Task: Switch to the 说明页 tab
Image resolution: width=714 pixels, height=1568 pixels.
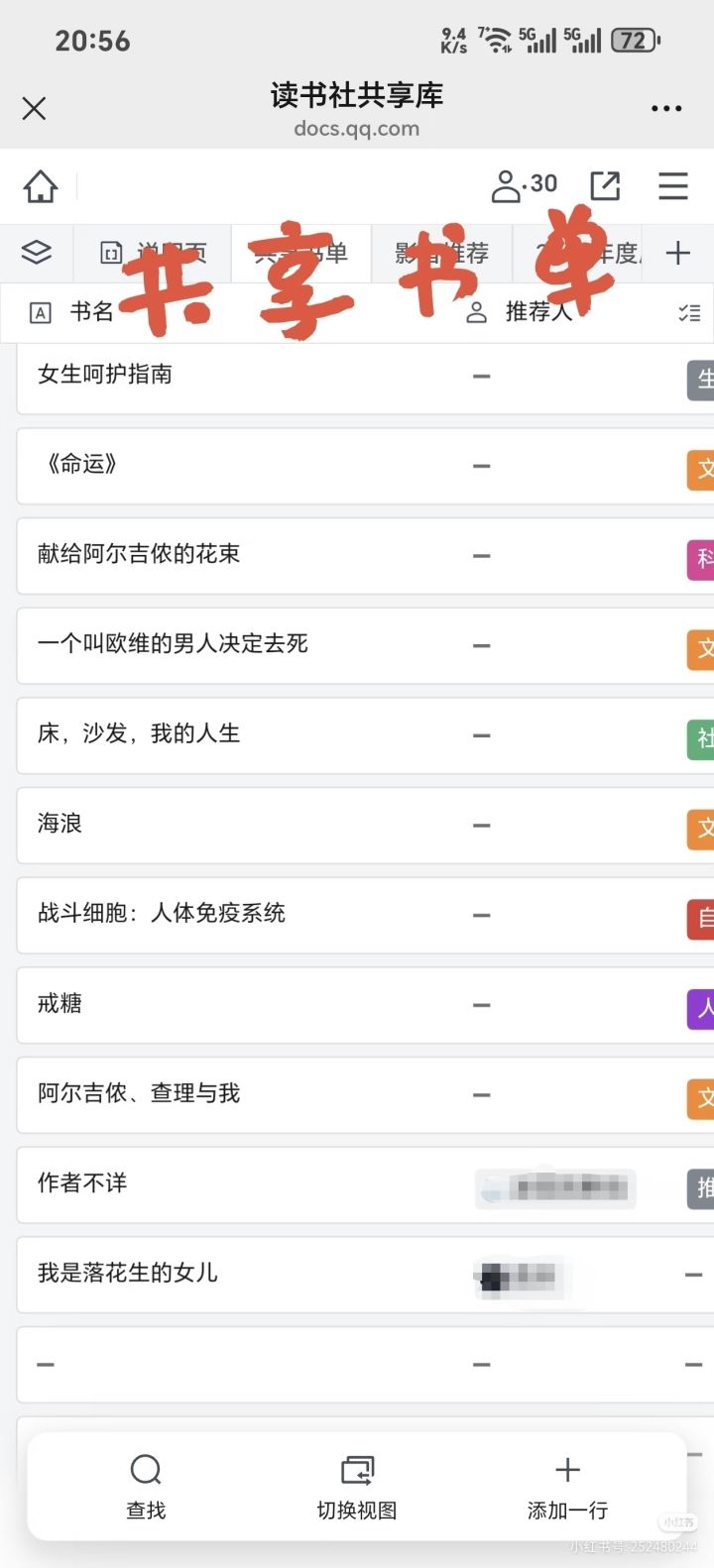Action: pos(155,253)
